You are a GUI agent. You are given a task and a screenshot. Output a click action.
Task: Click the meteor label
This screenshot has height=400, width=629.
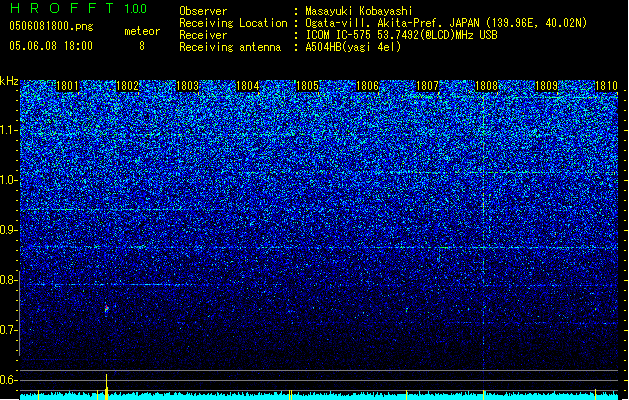(x=142, y=31)
